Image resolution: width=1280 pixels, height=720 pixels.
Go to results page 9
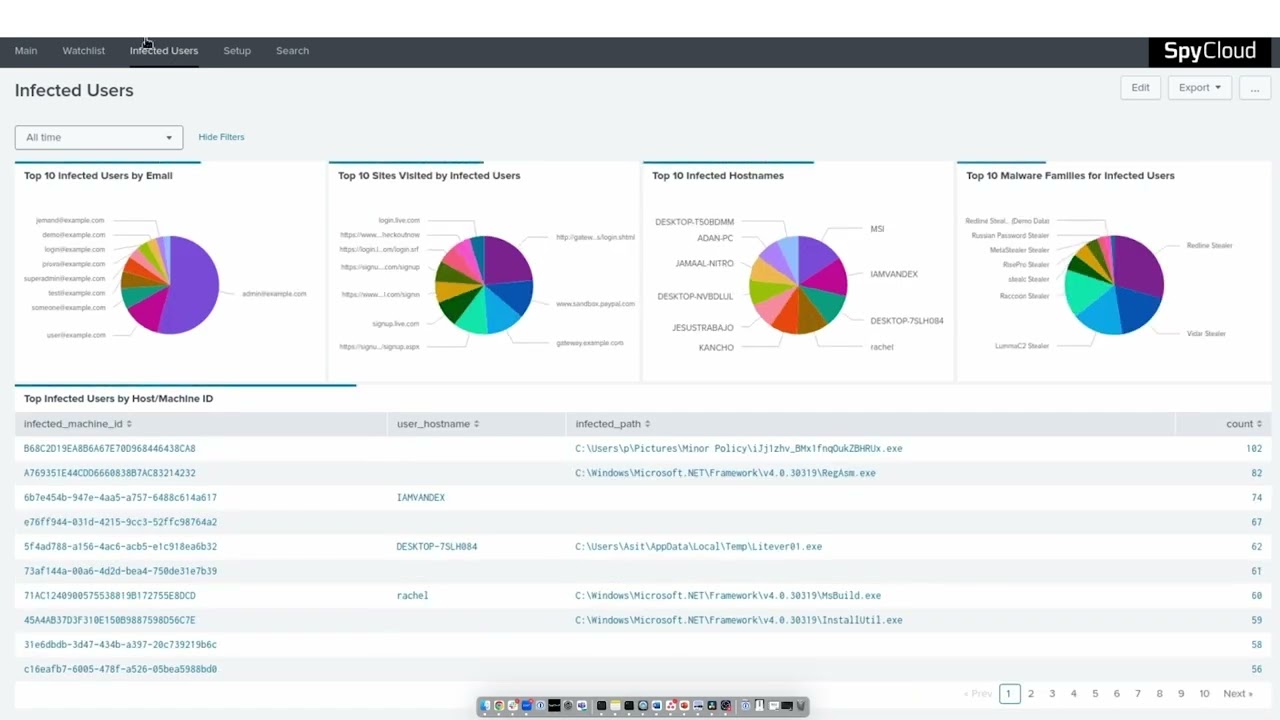point(1181,694)
